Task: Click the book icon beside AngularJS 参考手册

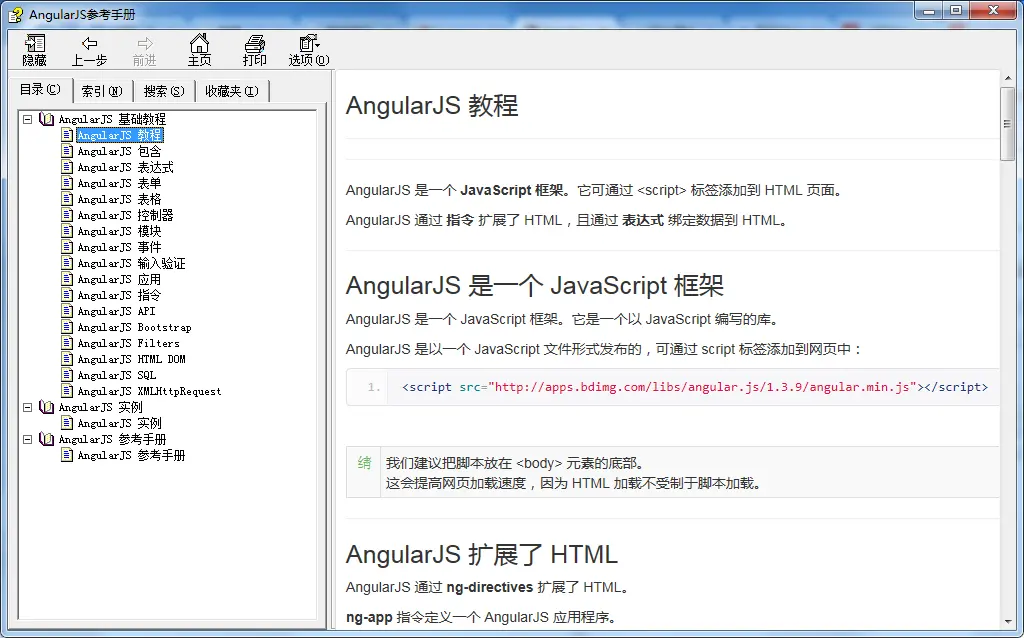Action: (47, 439)
